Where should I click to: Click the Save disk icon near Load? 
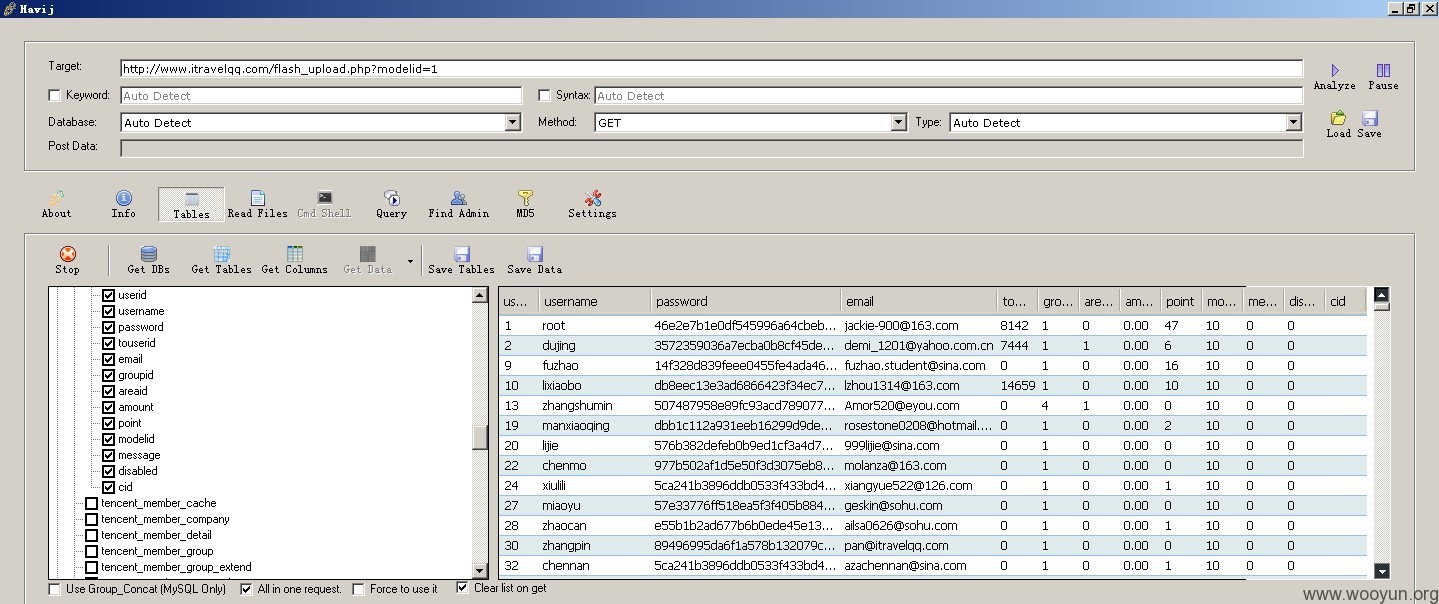click(1370, 118)
